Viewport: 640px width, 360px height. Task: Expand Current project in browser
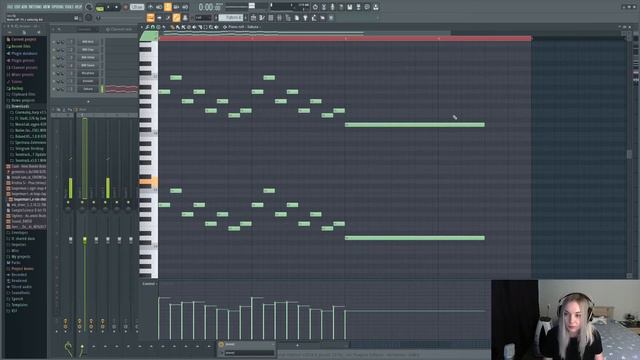[23, 39]
